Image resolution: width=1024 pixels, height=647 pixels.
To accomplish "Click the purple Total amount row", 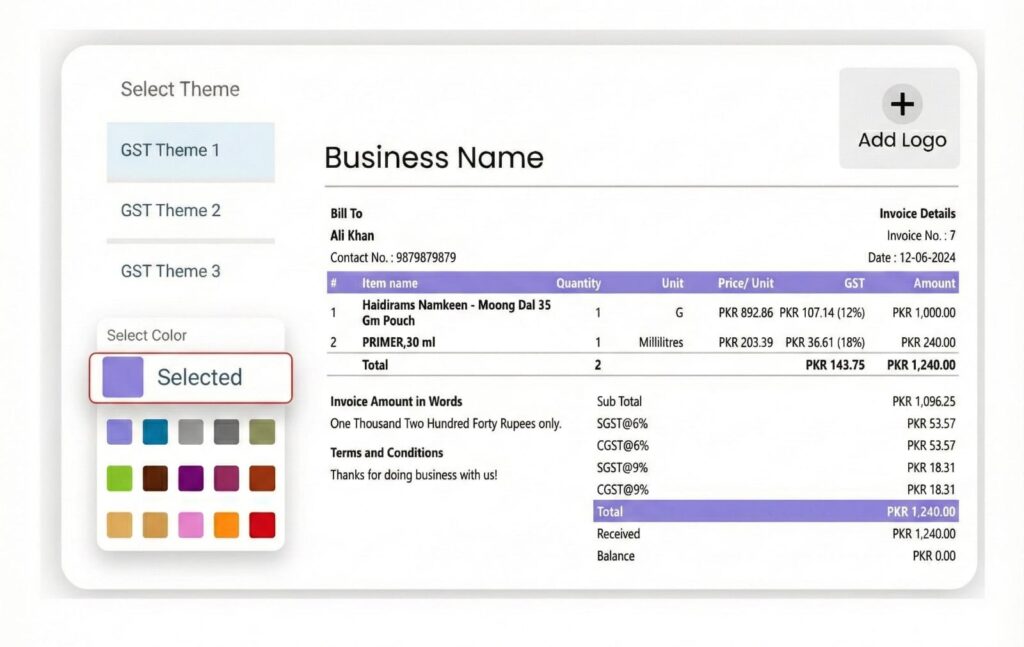I will click(775, 511).
